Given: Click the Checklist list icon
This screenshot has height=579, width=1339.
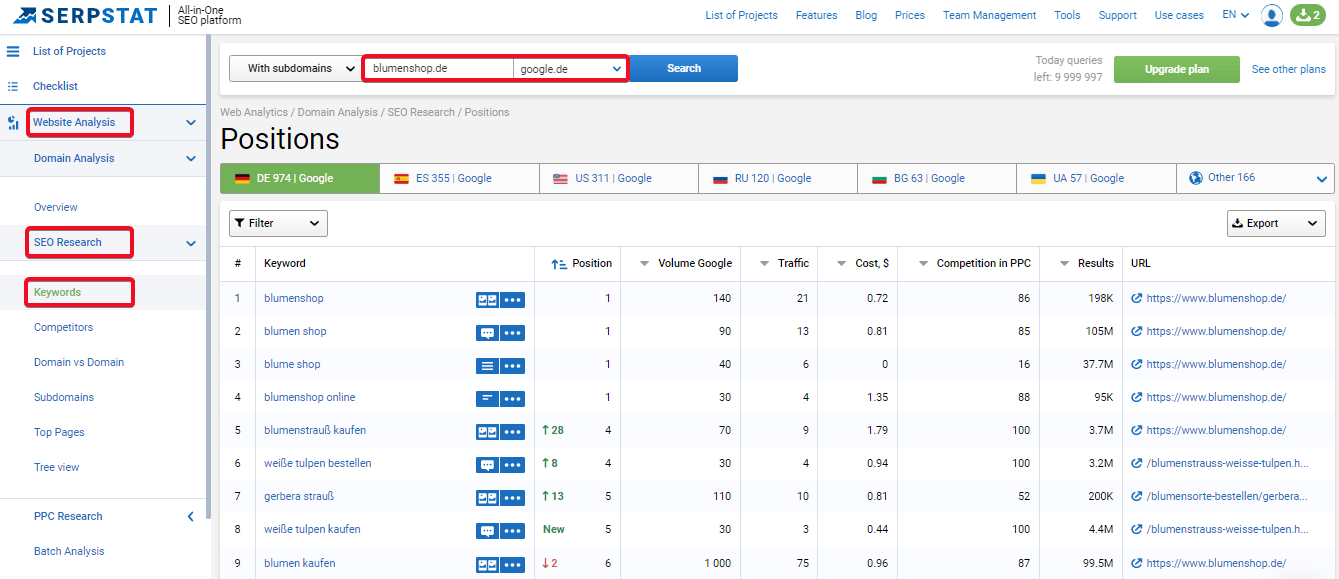Looking at the screenshot, I should click(13, 86).
